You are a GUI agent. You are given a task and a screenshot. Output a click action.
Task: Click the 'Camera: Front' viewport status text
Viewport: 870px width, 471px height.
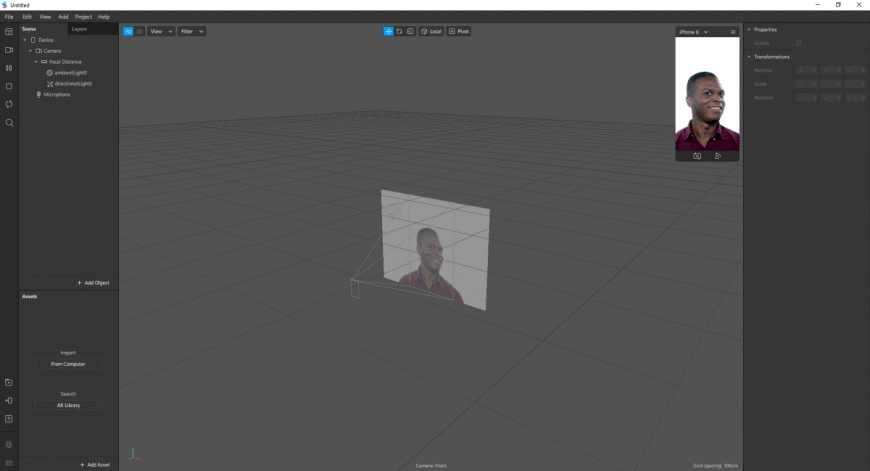[431, 465]
